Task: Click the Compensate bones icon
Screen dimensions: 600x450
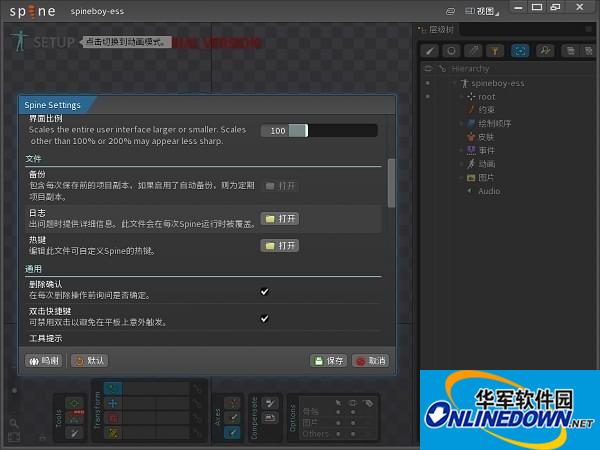Action: pyautogui.click(x=270, y=403)
